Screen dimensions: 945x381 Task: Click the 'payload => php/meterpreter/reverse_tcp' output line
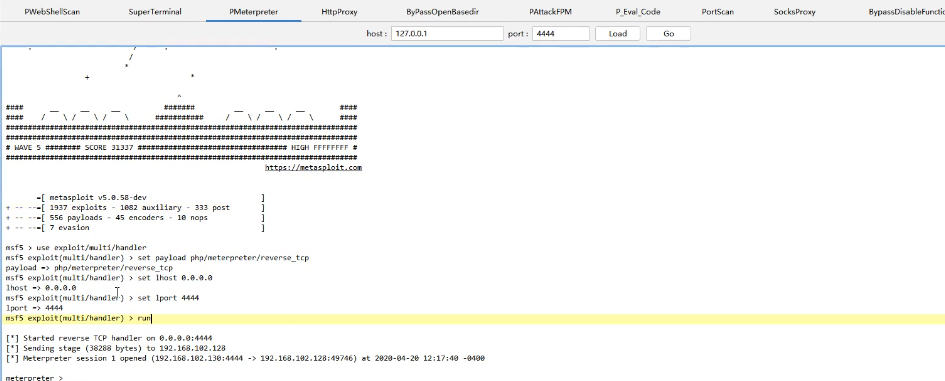tap(89, 268)
